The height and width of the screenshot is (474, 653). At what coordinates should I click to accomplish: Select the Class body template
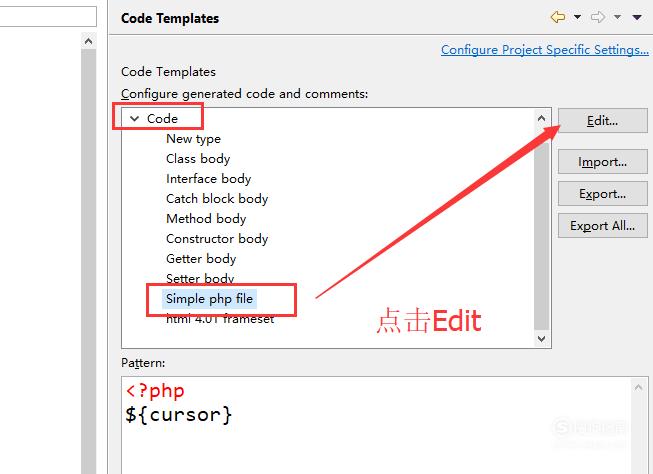point(198,159)
